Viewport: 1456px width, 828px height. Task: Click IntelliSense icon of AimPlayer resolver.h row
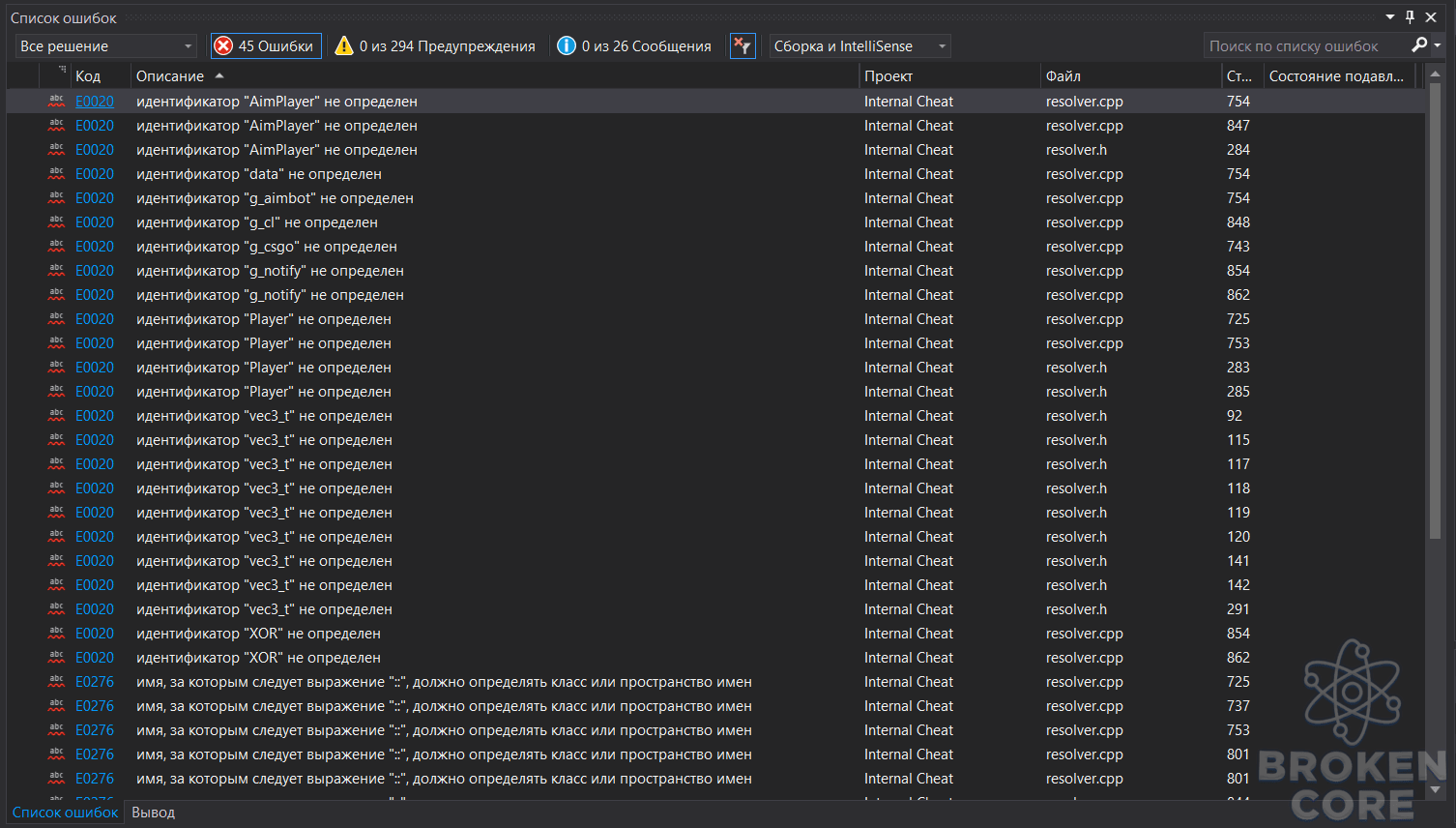click(x=56, y=149)
